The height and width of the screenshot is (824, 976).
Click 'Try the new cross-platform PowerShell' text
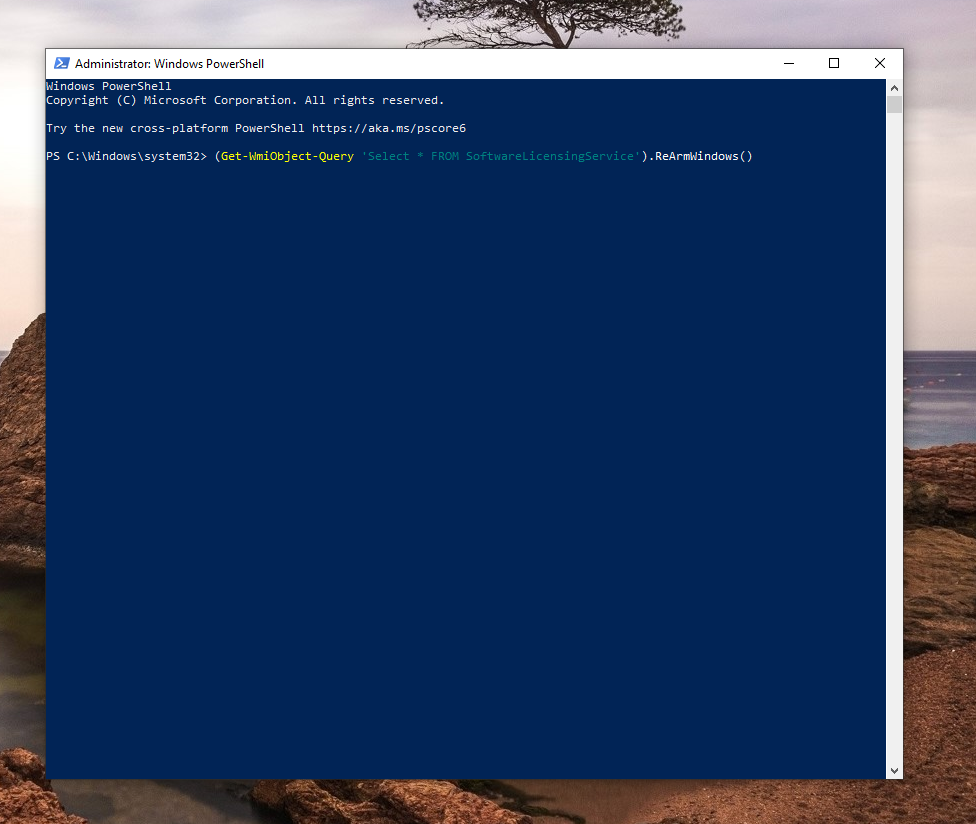tap(175, 128)
